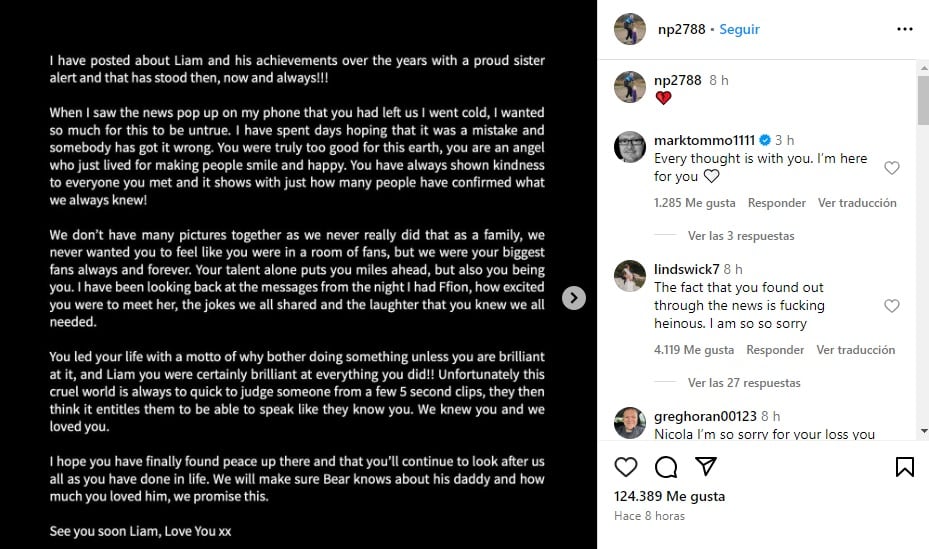Like marktommo1111's comment
The width and height of the screenshot is (929, 549).
[x=892, y=168]
